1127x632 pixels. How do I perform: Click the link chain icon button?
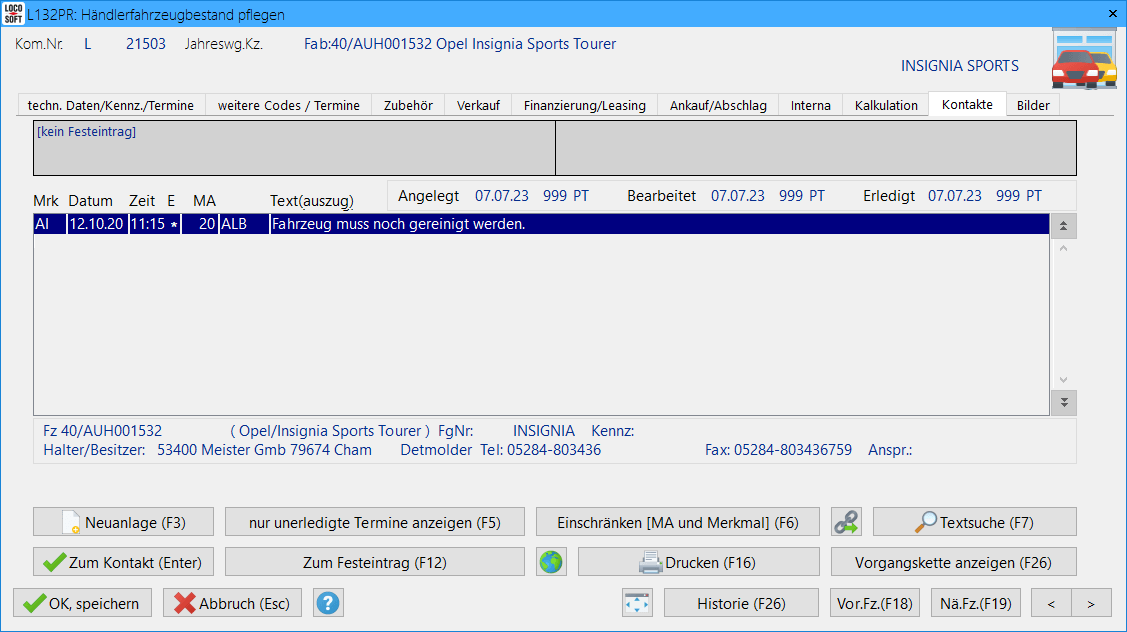846,522
